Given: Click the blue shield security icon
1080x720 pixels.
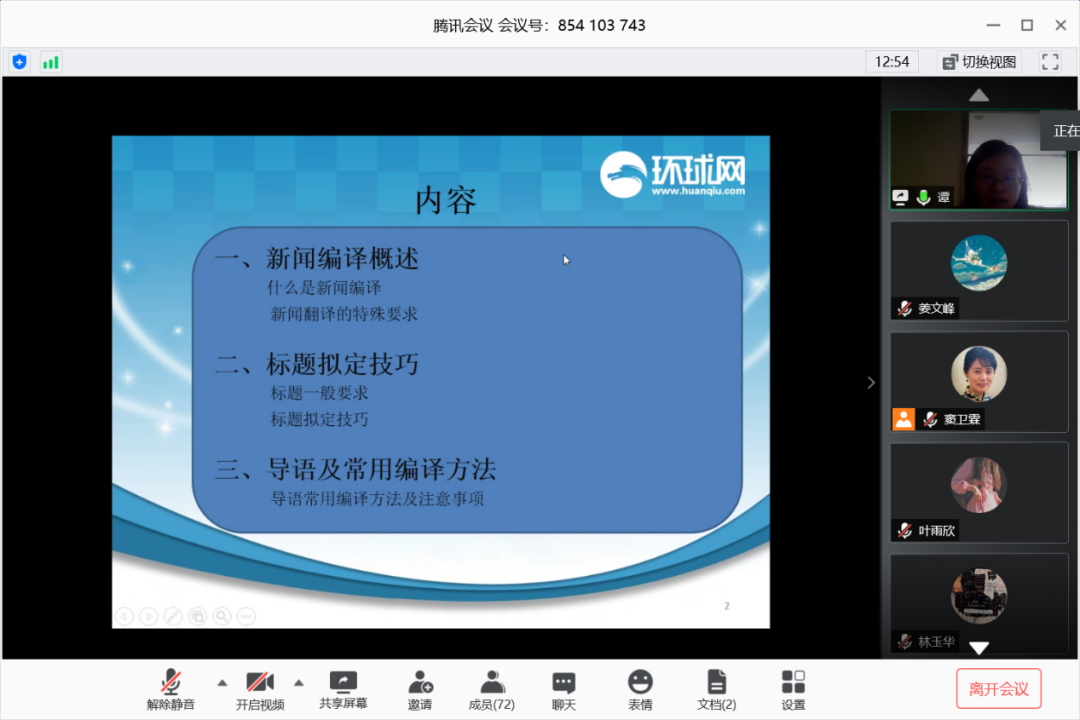Looking at the screenshot, I should (19, 62).
